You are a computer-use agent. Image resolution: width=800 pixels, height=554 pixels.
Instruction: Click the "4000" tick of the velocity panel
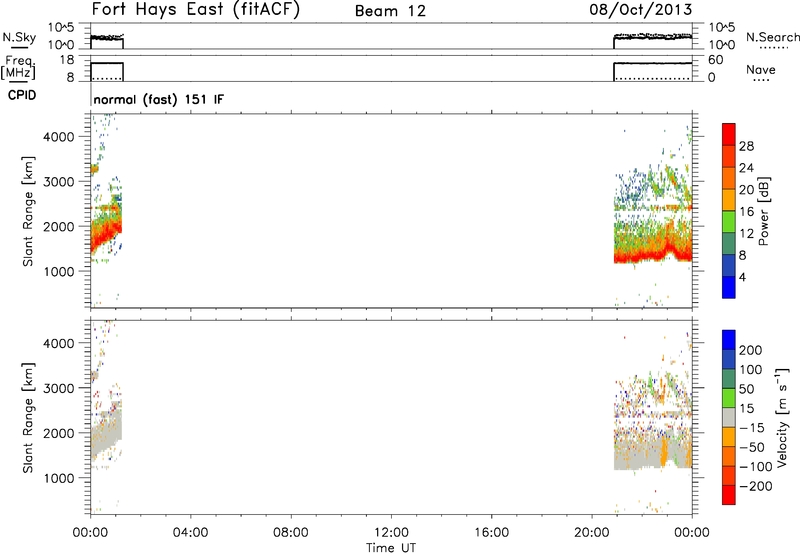(x=59, y=343)
